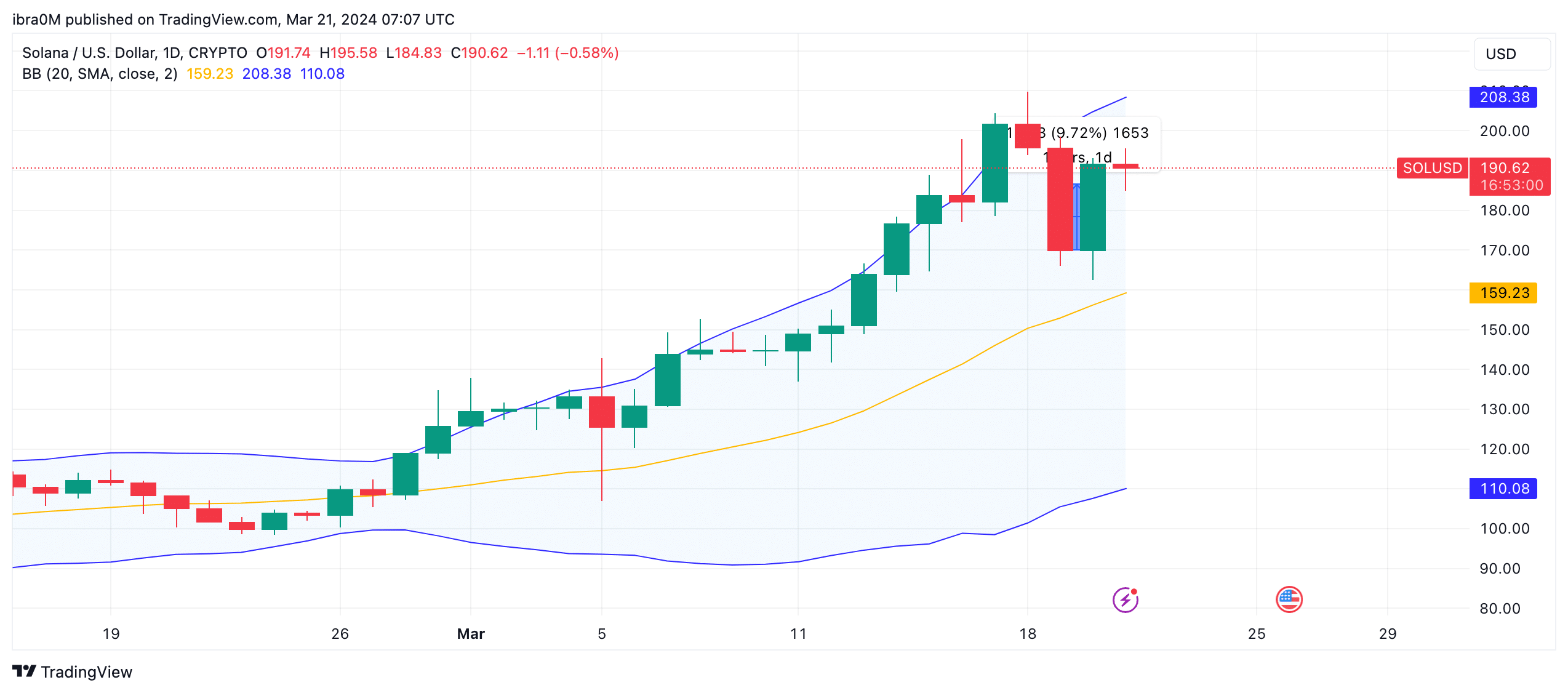Screen dimensions: 1568x693
Task: Click the 19 date label on time axis
Action: [111, 634]
